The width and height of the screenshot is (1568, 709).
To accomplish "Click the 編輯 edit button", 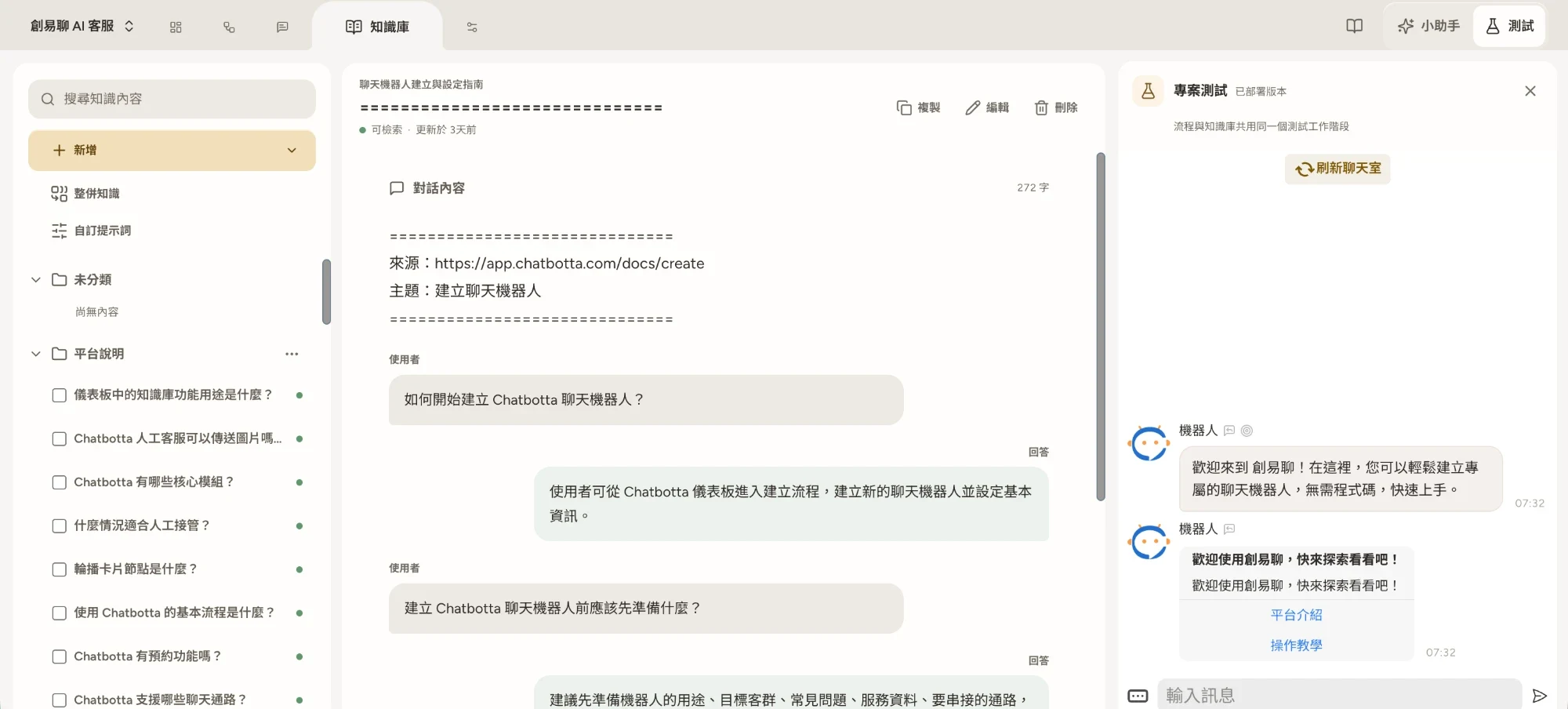I will 987,107.
